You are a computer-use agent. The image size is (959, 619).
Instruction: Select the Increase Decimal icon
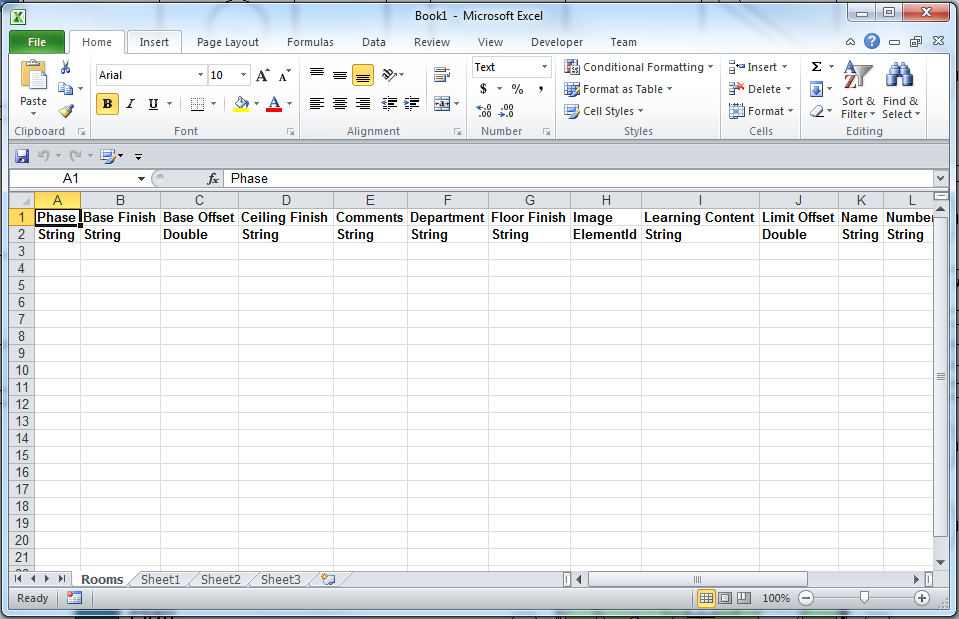(483, 111)
